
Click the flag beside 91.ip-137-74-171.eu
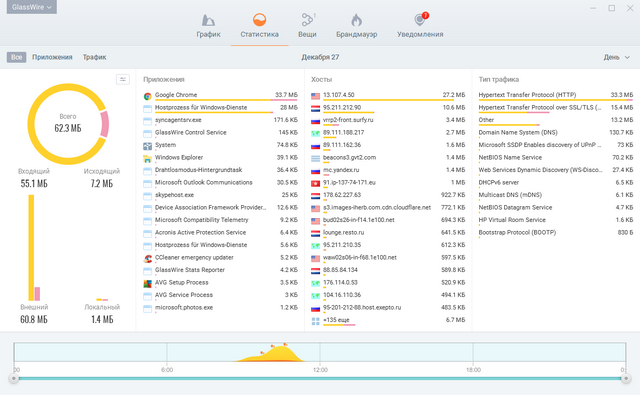click(316, 184)
